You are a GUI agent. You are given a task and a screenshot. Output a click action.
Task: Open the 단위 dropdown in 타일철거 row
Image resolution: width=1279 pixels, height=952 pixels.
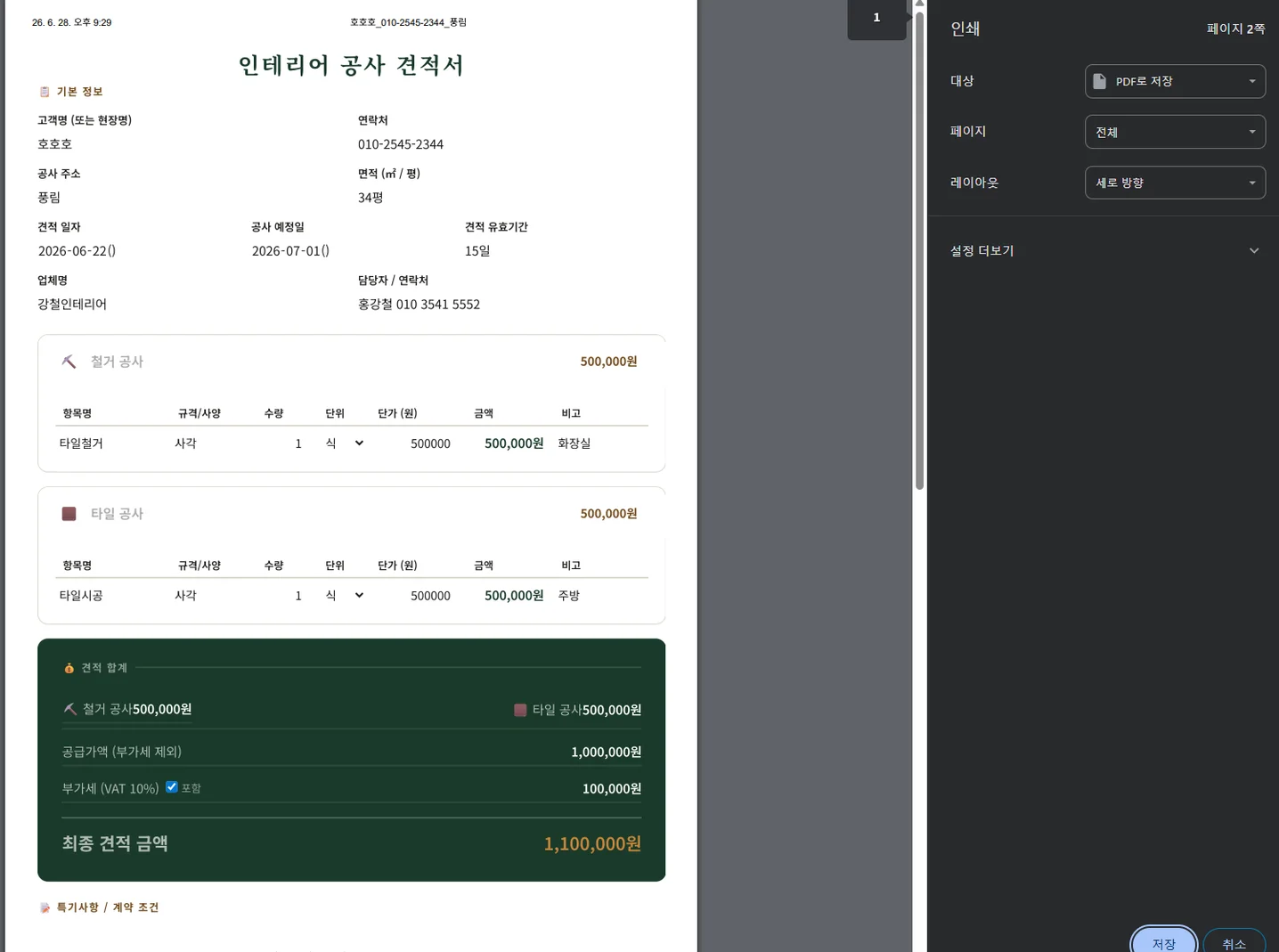point(344,443)
